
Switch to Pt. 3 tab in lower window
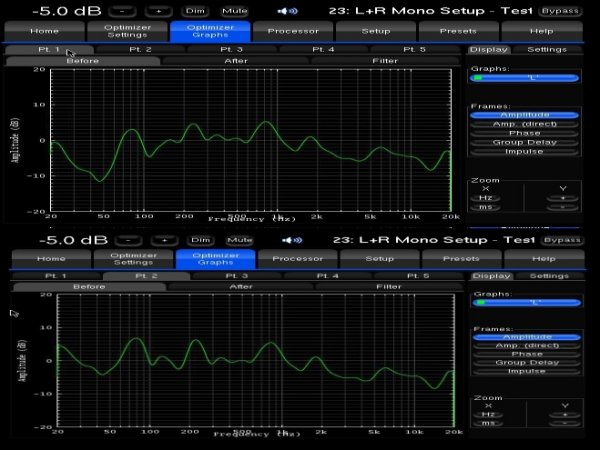pyautogui.click(x=236, y=275)
